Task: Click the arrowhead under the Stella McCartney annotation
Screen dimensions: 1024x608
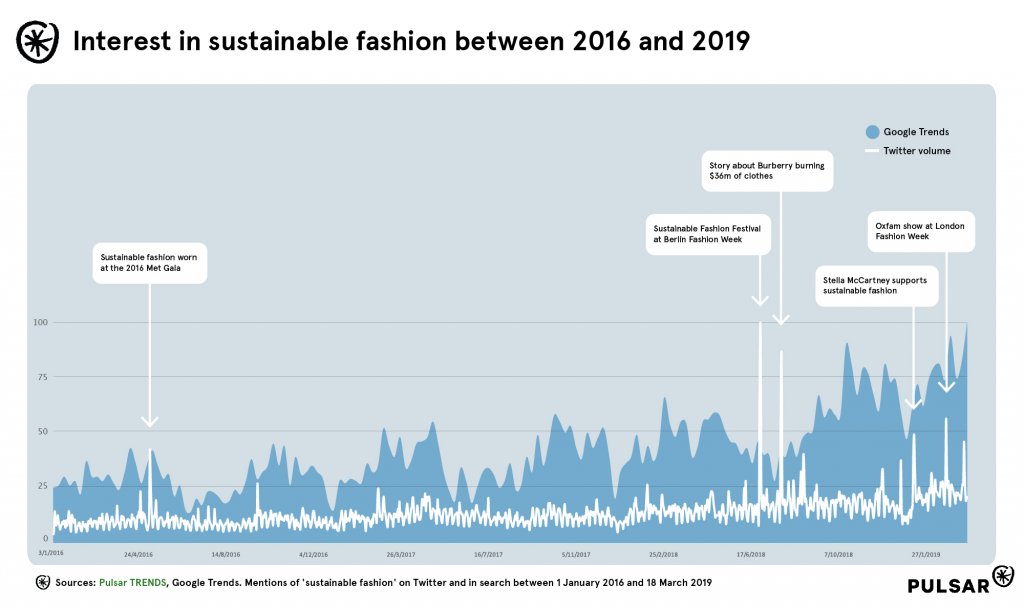Action: pos(914,403)
